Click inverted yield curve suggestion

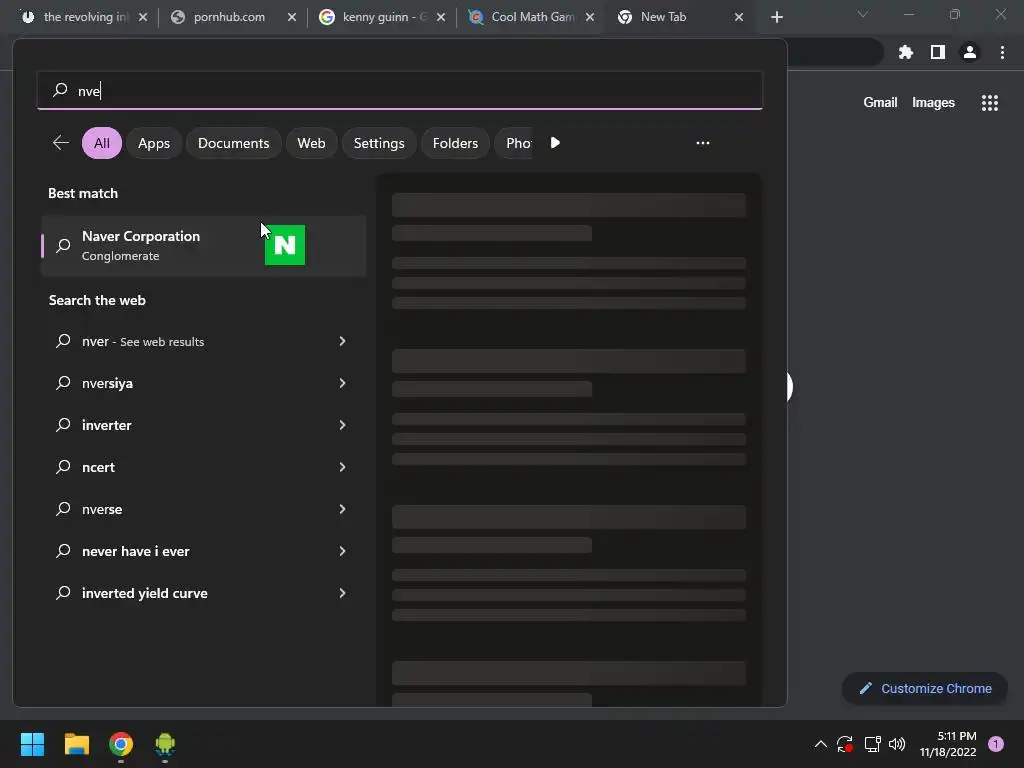tap(144, 593)
